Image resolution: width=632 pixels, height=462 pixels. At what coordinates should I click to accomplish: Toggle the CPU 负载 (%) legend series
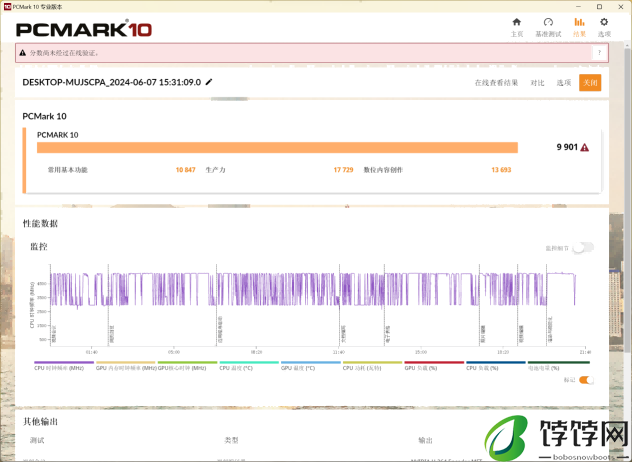point(496,366)
